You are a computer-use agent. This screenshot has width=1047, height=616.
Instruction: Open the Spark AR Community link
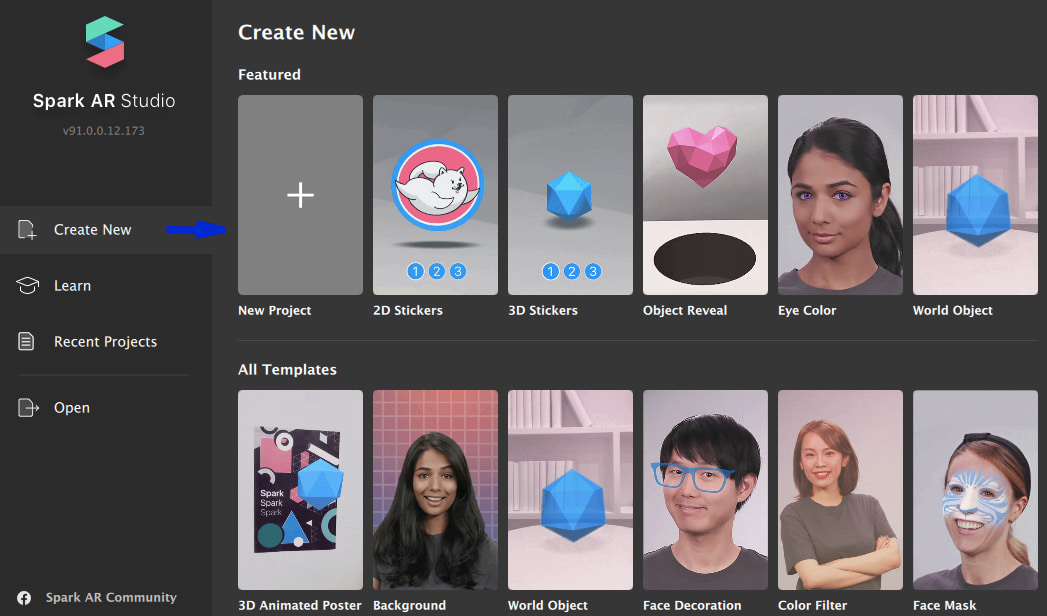[x=110, y=598]
